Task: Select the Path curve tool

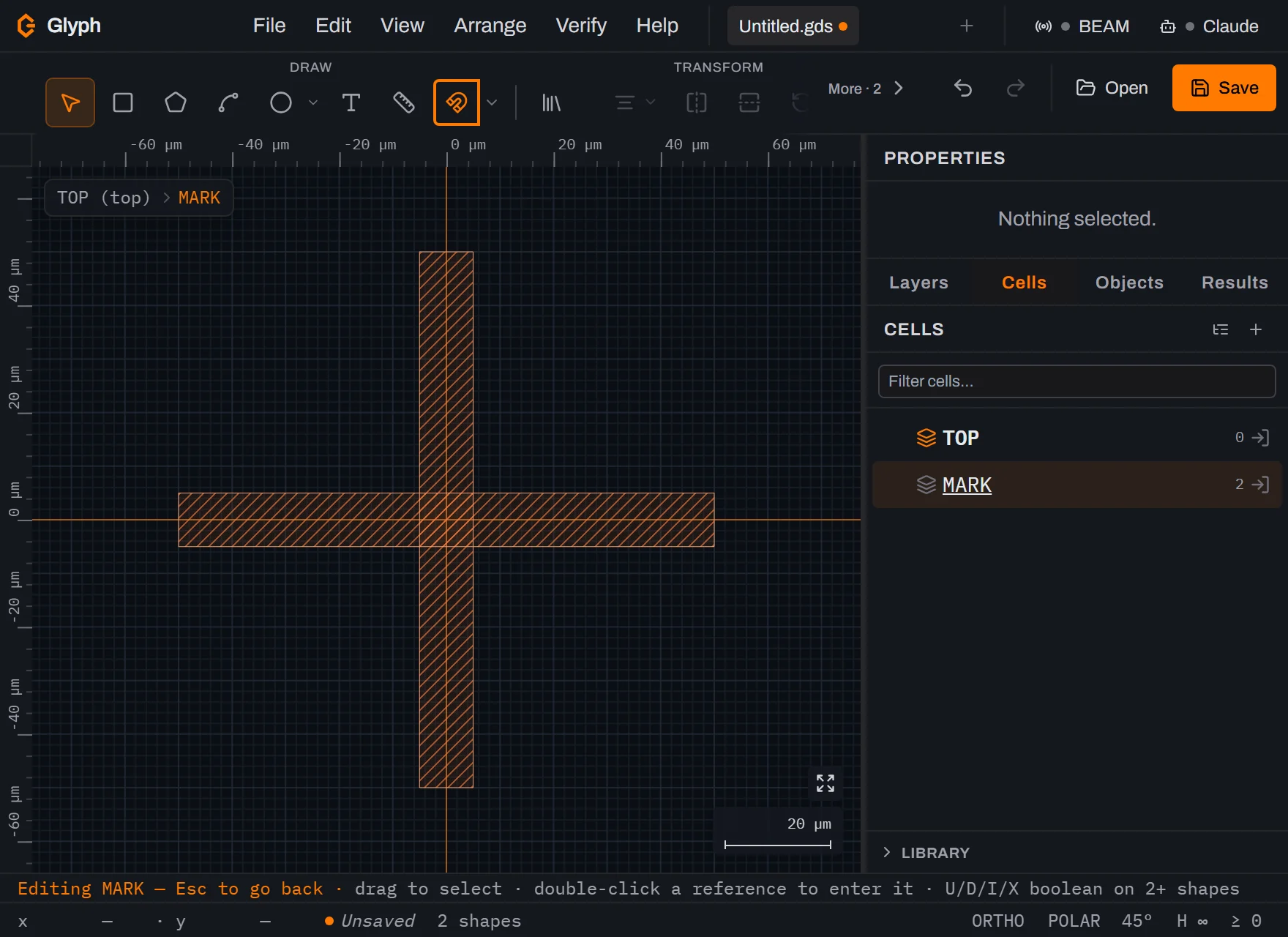Action: coord(228,102)
